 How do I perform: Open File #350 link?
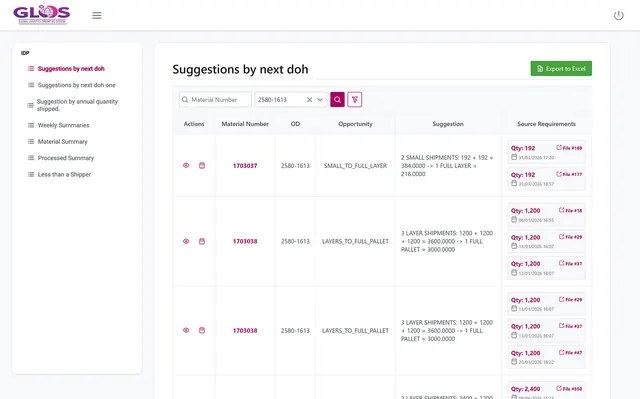(x=569, y=388)
